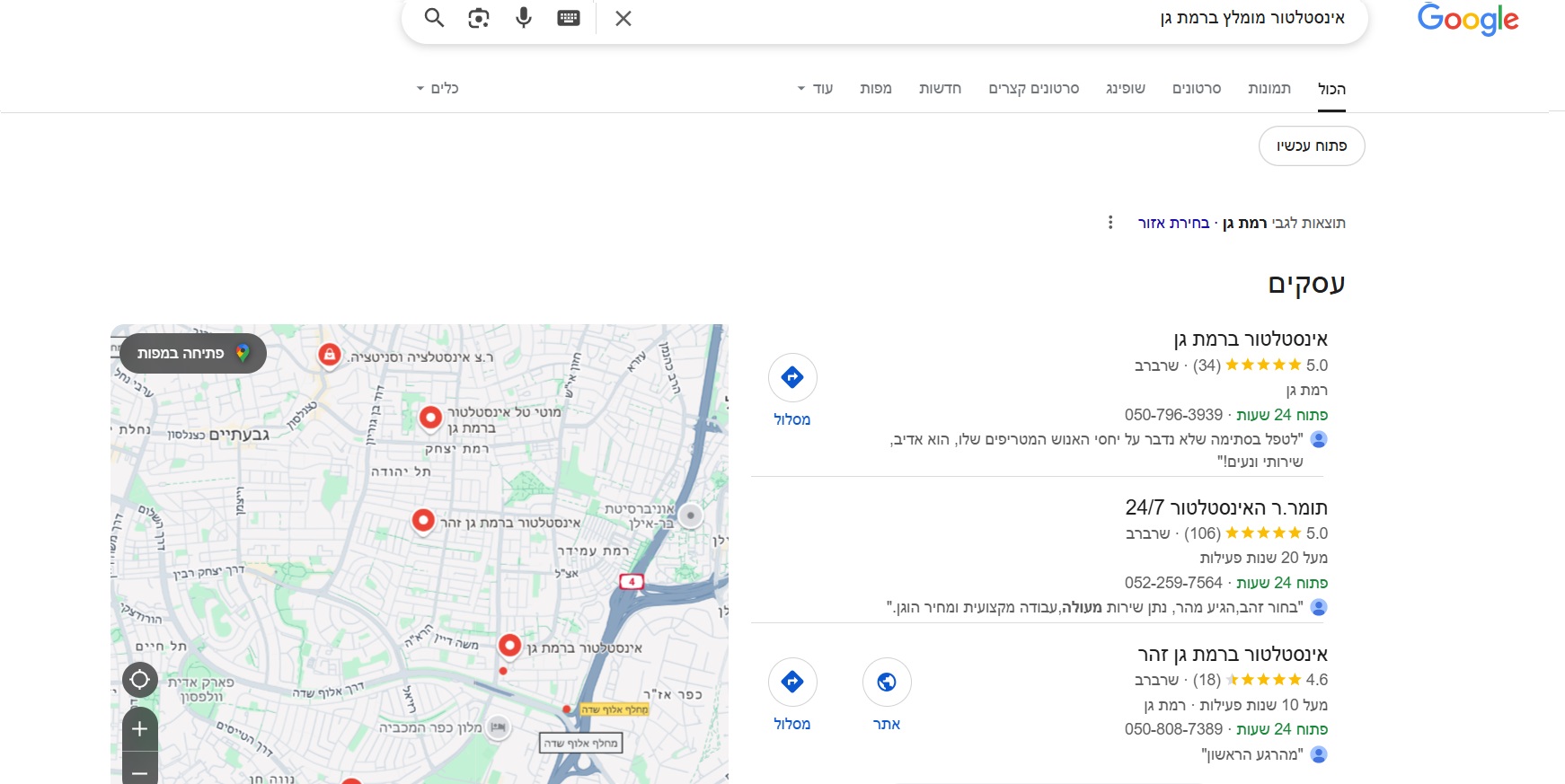Open Google Lens image search icon
Screen dimensions: 1565x784
479,18
